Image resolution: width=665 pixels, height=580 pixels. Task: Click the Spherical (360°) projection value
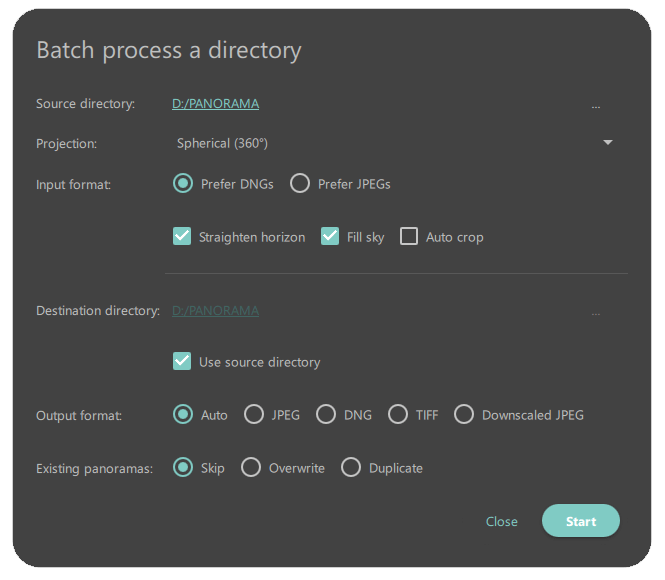[222, 143]
